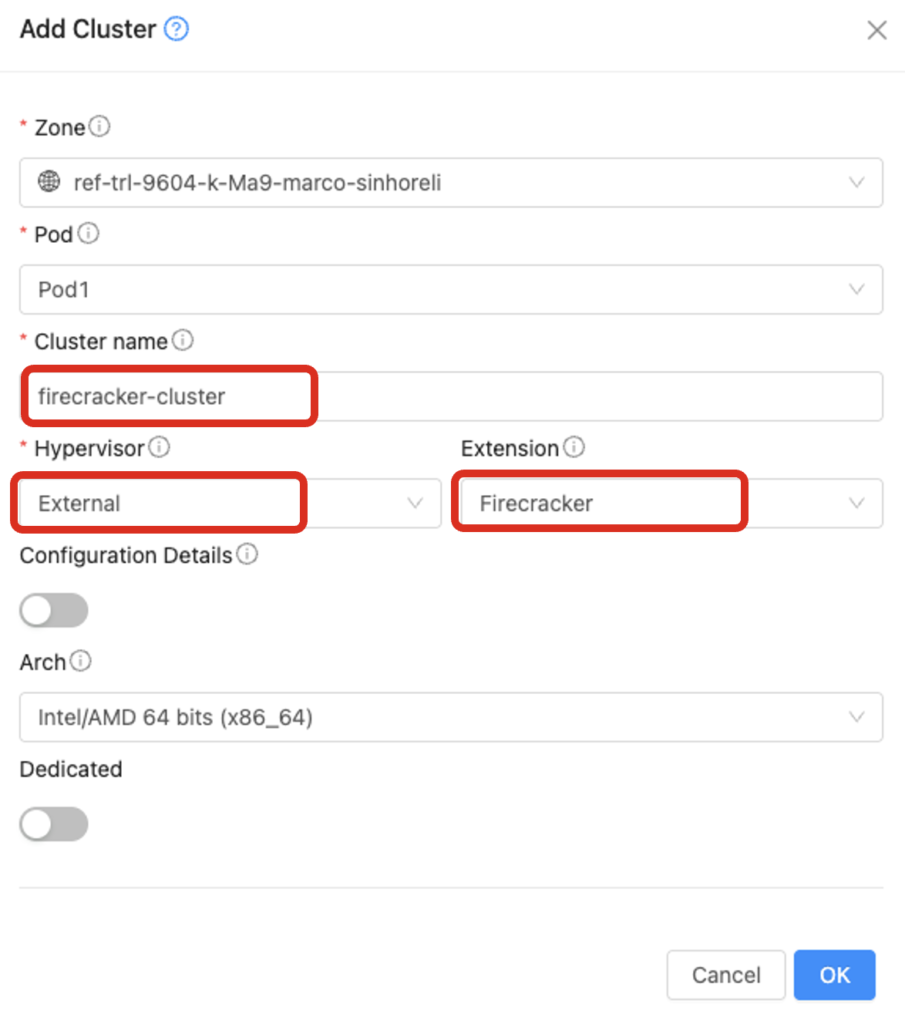Click the Extension info icon
Image resolution: width=905 pixels, height=1024 pixels.
[x=573, y=447]
